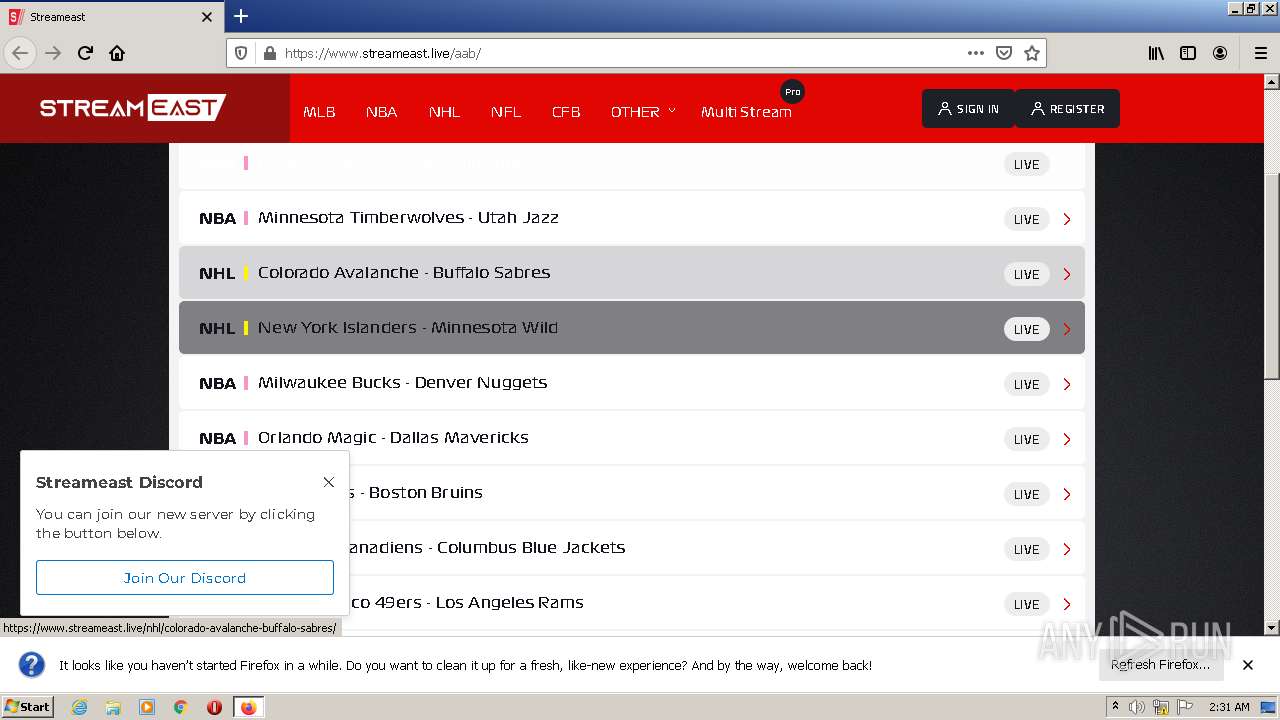Screen dimensions: 1280x720
Task: Click the Action Center flag tray icon
Action: click(1184, 707)
